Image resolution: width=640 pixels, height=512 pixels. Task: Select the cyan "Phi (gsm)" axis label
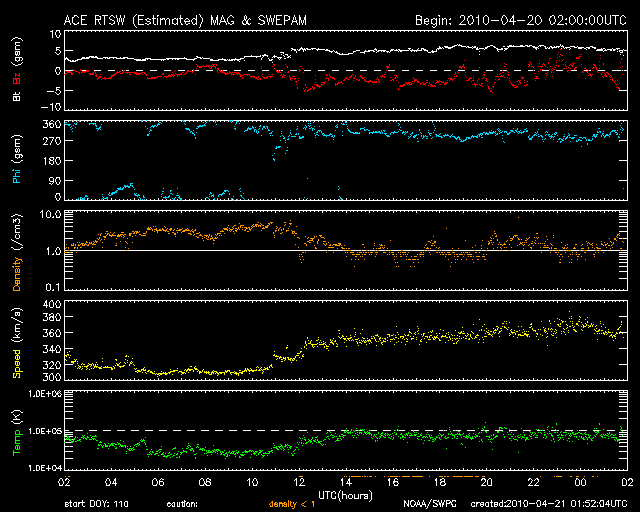coord(17,159)
